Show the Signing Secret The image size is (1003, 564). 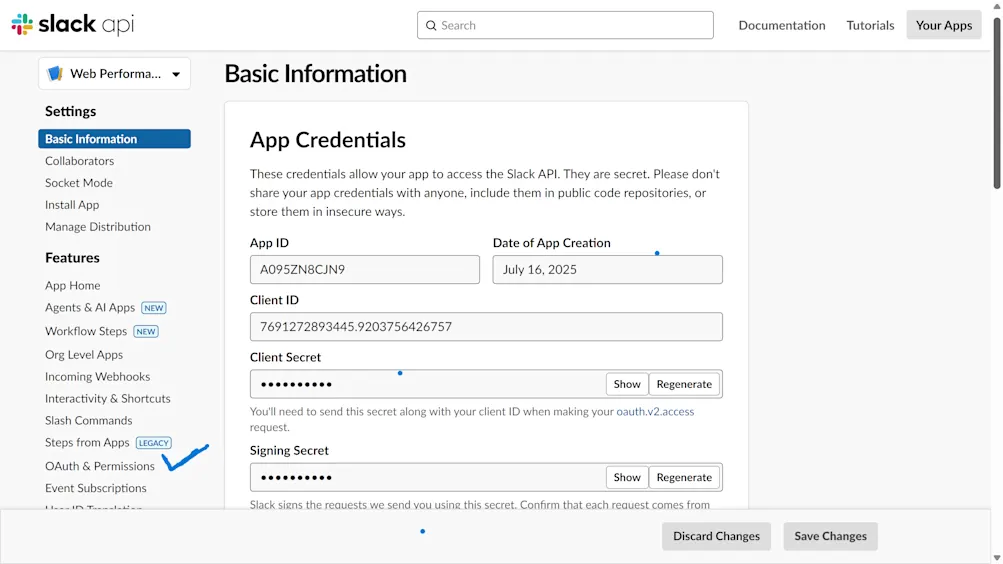(627, 477)
